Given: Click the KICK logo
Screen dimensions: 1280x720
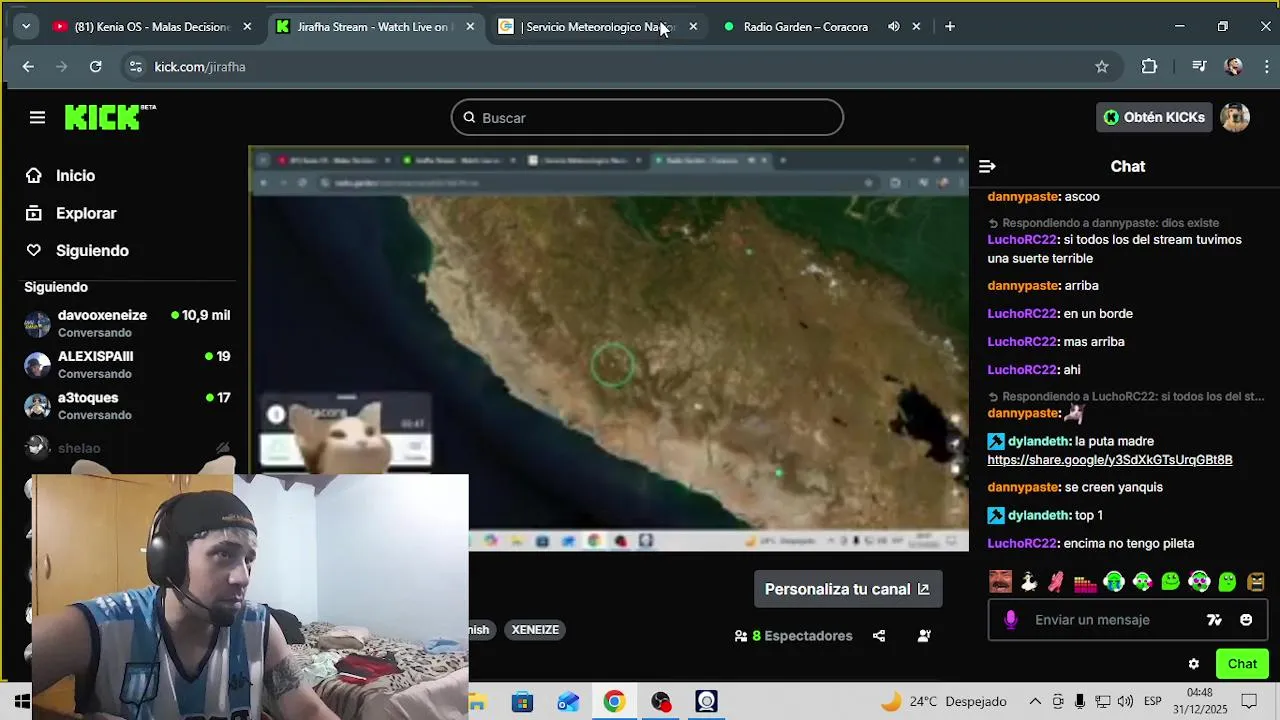Looking at the screenshot, I should 110,117.
